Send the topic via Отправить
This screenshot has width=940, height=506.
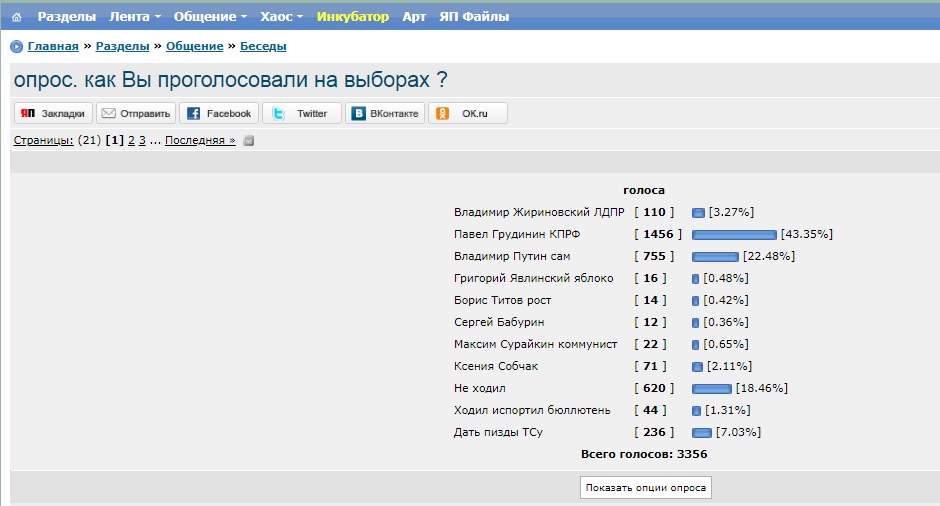pyautogui.click(x=136, y=113)
